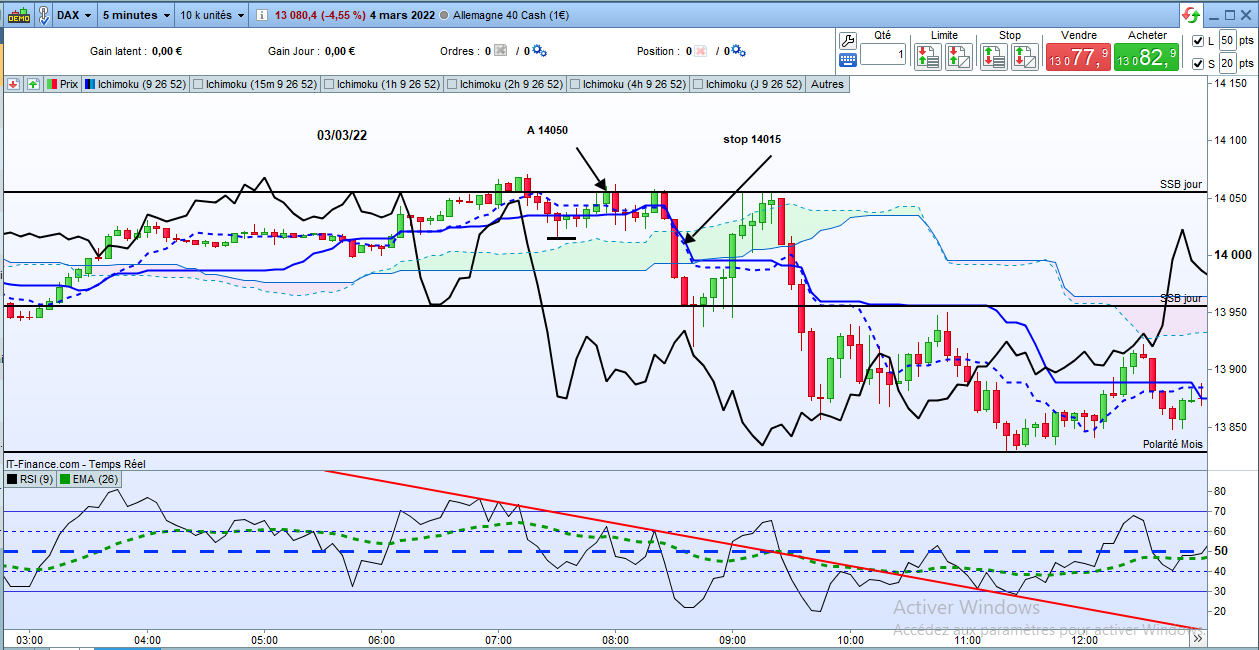Click the blue keyboard icon near Qté
Viewport: 1259px width, 650px height.
coord(847,59)
